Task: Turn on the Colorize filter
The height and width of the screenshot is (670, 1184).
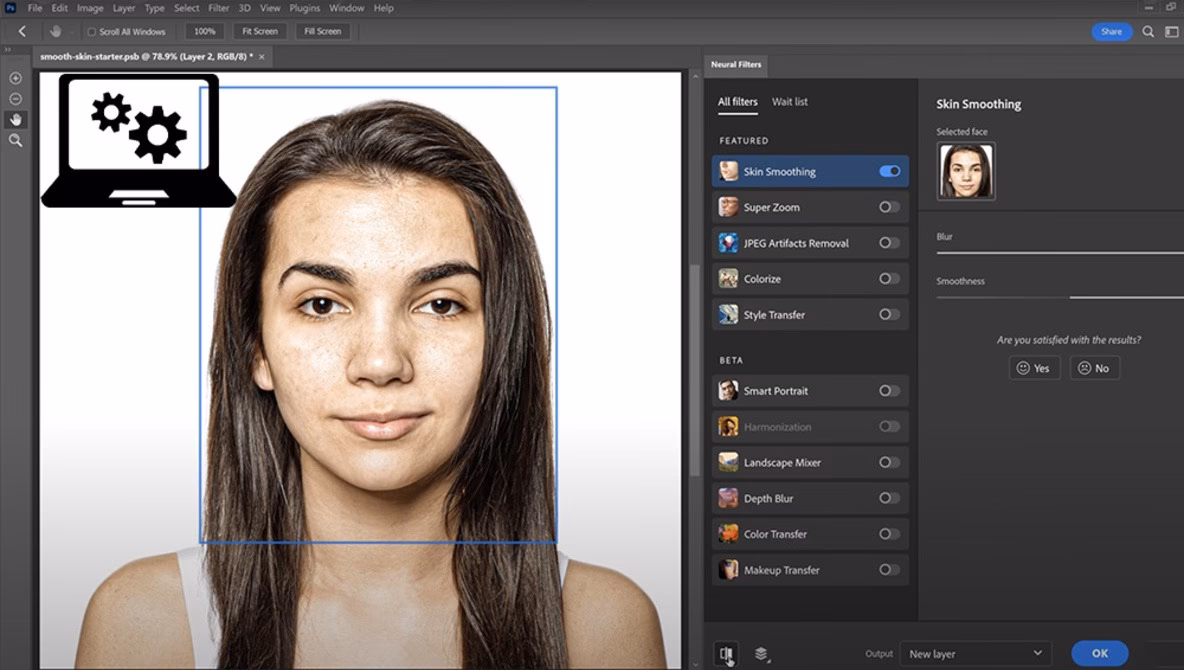Action: coord(888,278)
